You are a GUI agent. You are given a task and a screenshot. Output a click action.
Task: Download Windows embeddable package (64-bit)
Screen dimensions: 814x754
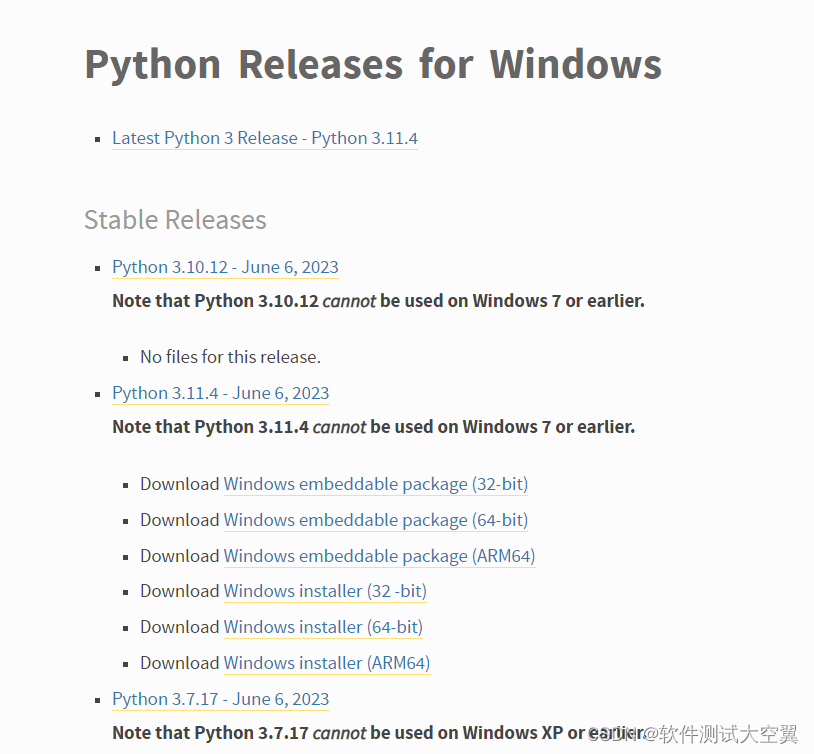[x=375, y=520]
